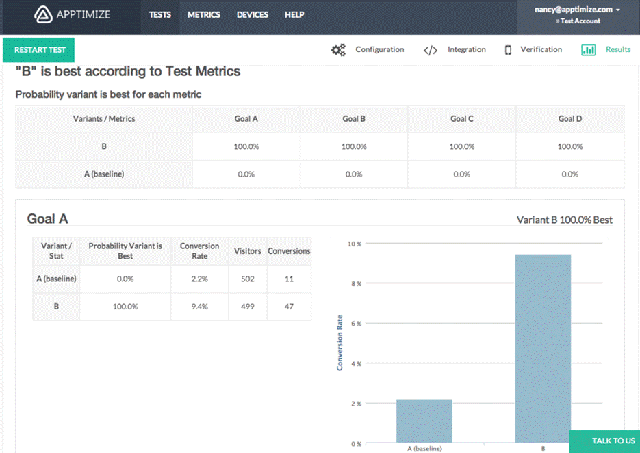Screen dimensions: 640x453
Task: Open the DEVICES page
Action: point(252,15)
